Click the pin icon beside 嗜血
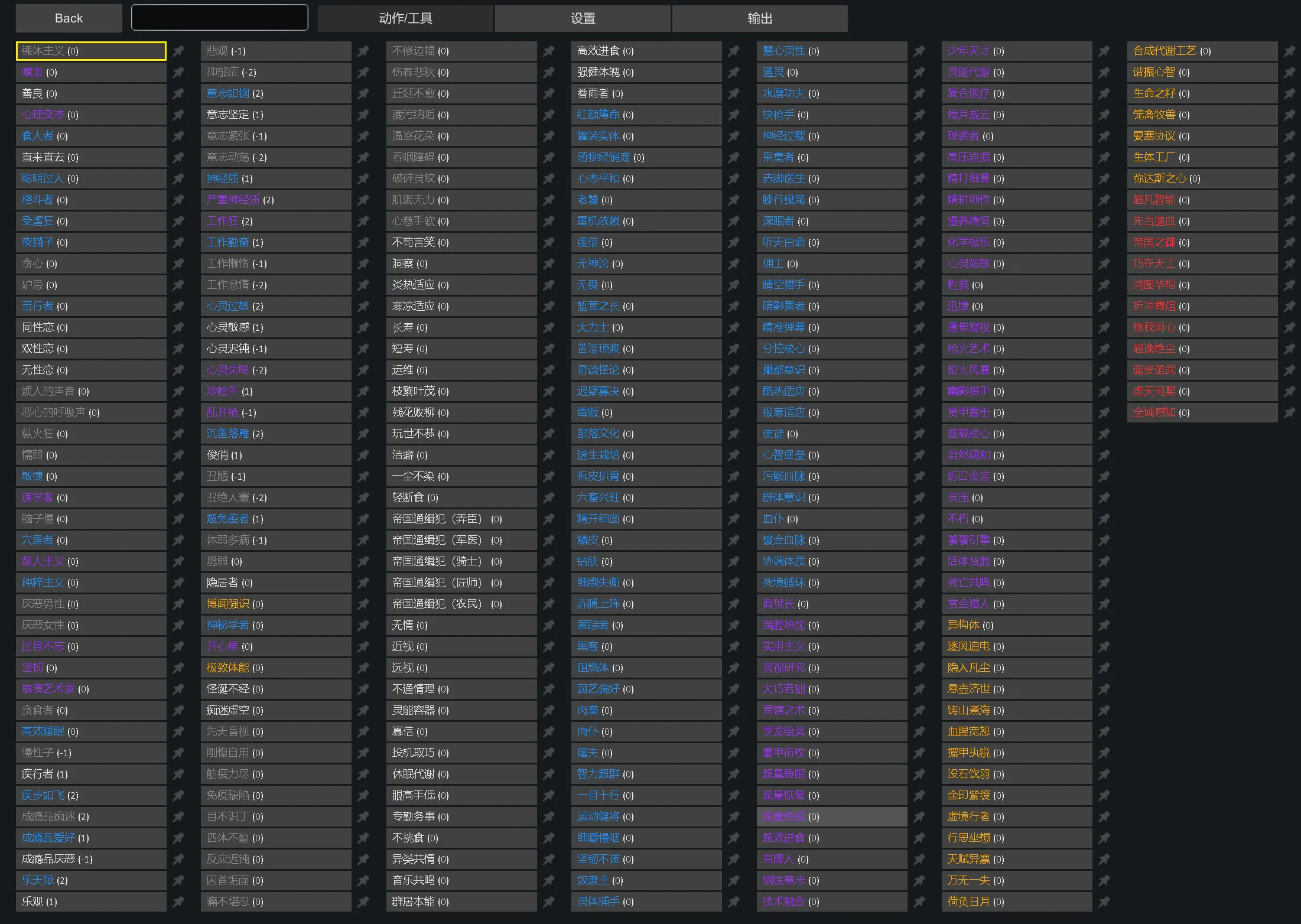The image size is (1301, 924). (x=178, y=73)
